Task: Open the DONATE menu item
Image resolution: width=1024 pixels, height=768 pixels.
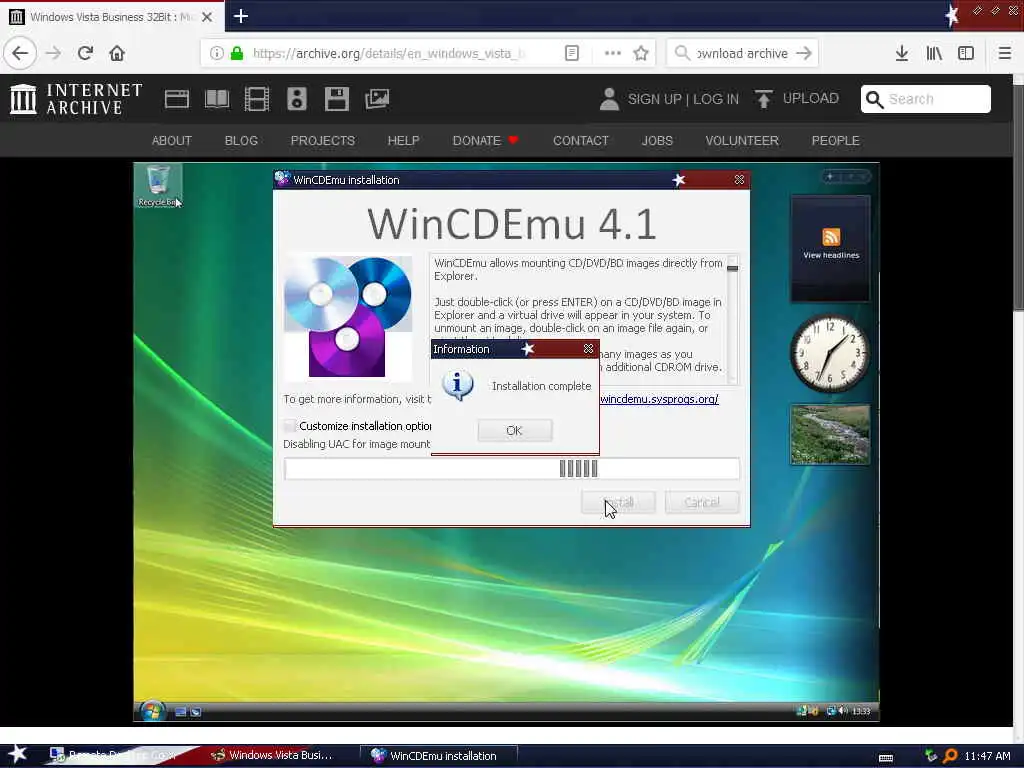Action: click(x=485, y=140)
